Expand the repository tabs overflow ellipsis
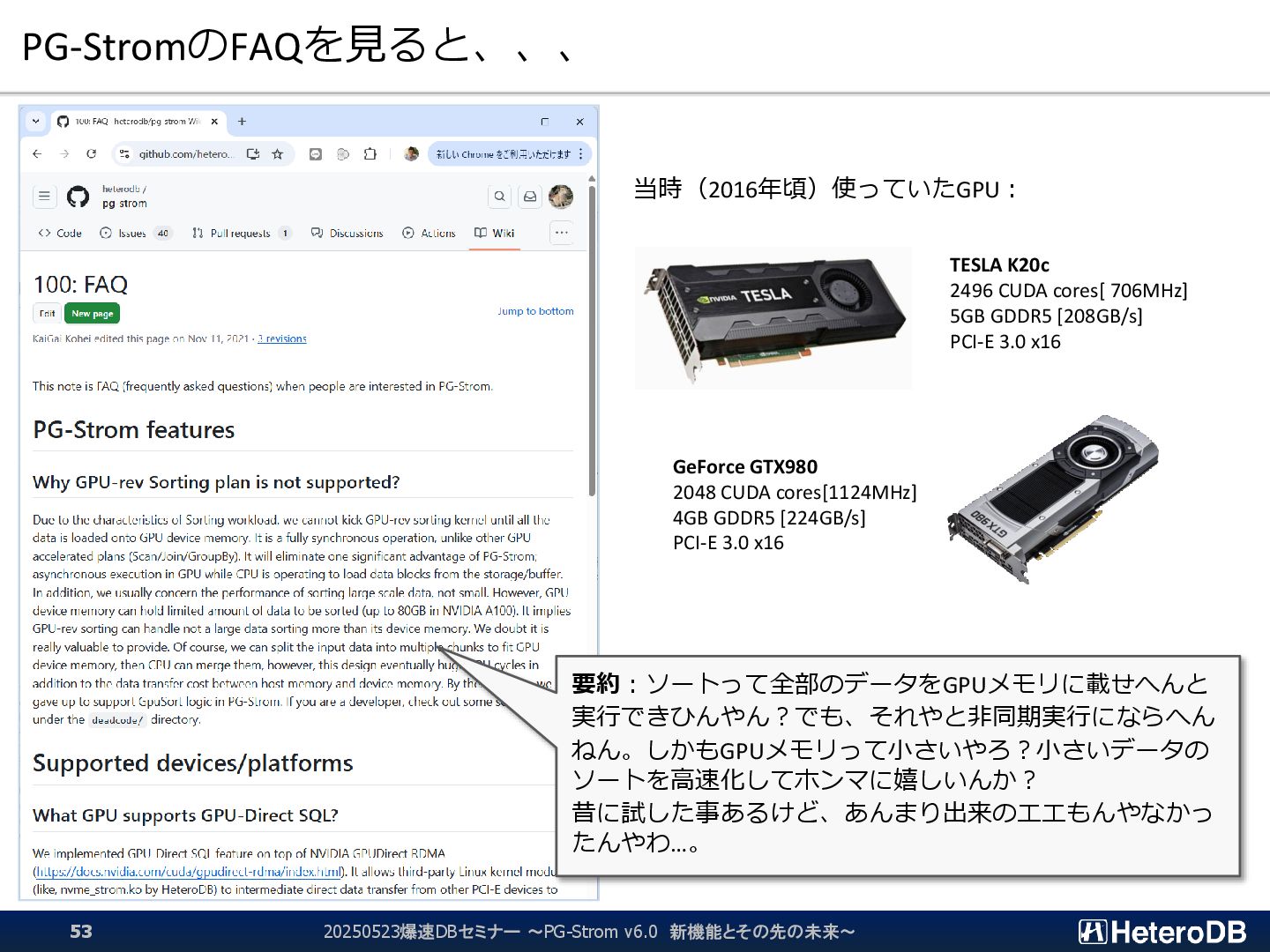Screen dimensions: 1270x952 point(562,233)
